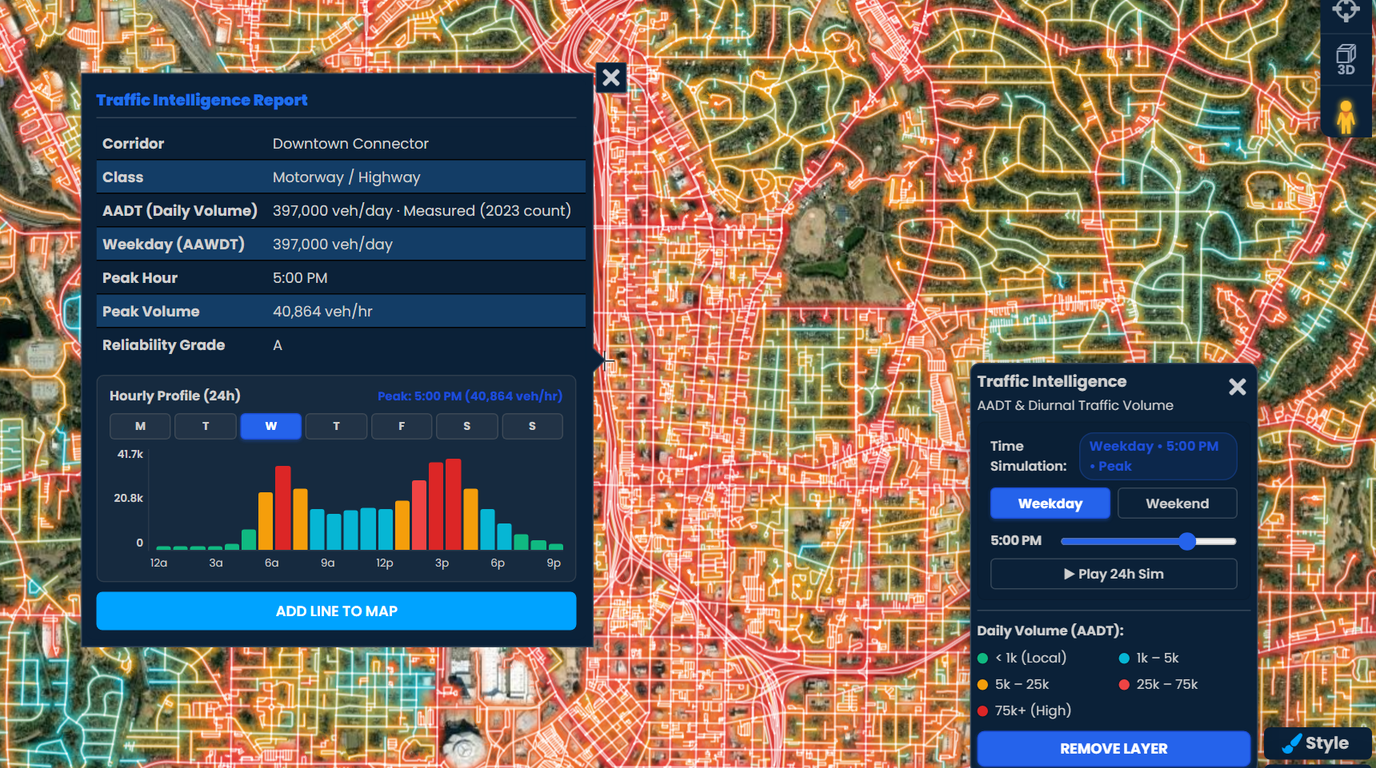
Task: Select Monday in Hourly Profile
Action: [x=140, y=426]
